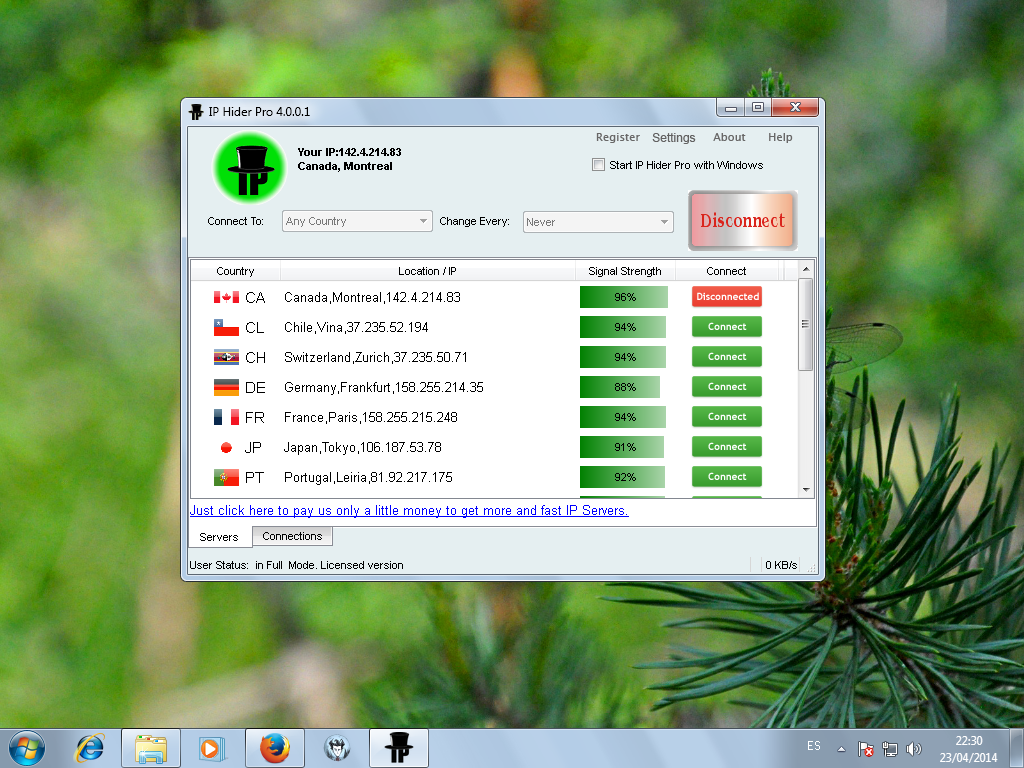Click the Portugal flag icon
This screenshot has height=768, width=1024.
[226, 477]
